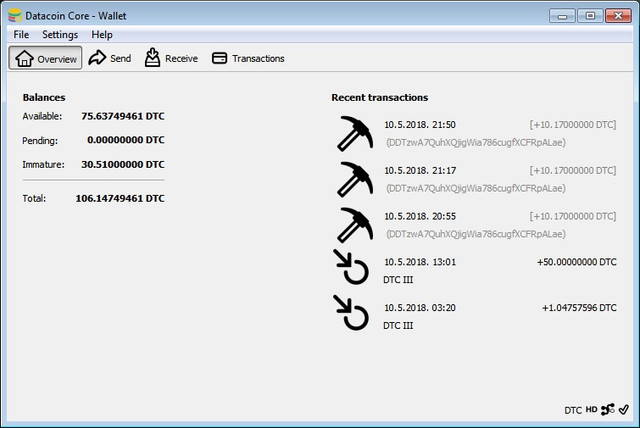This screenshot has height=428, width=640.
Task: Click the +1.04757596 DTC amount
Action: [579, 308]
